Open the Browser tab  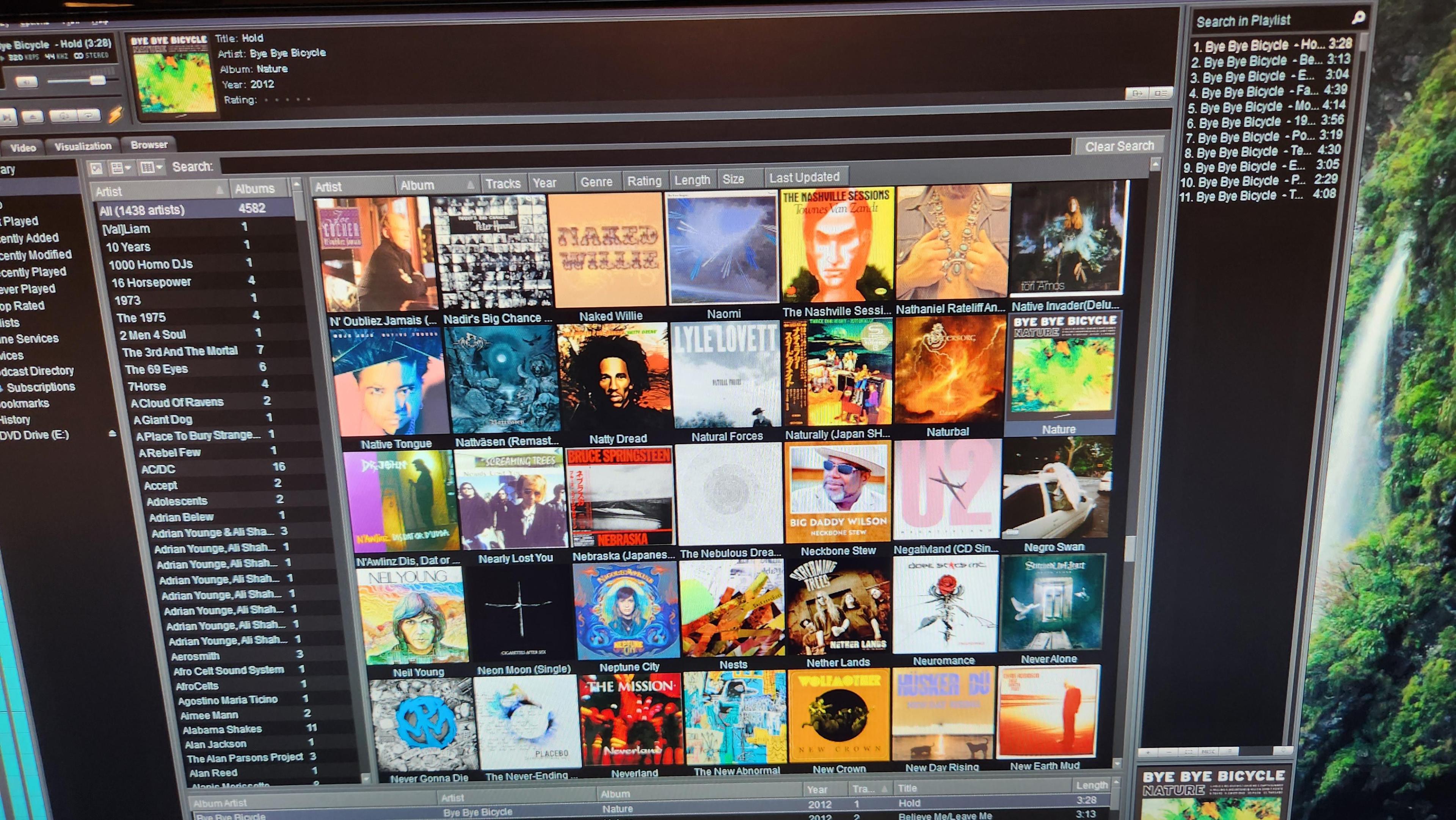point(149,145)
